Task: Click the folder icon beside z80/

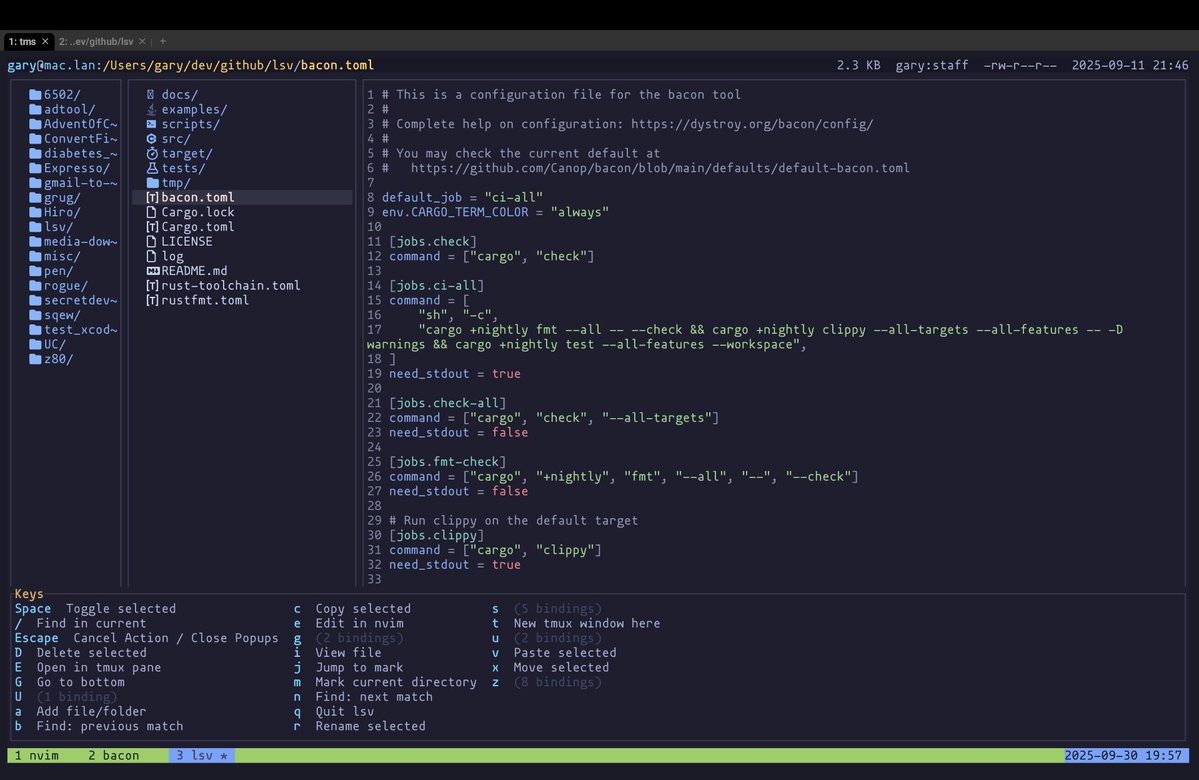Action: click(35, 359)
